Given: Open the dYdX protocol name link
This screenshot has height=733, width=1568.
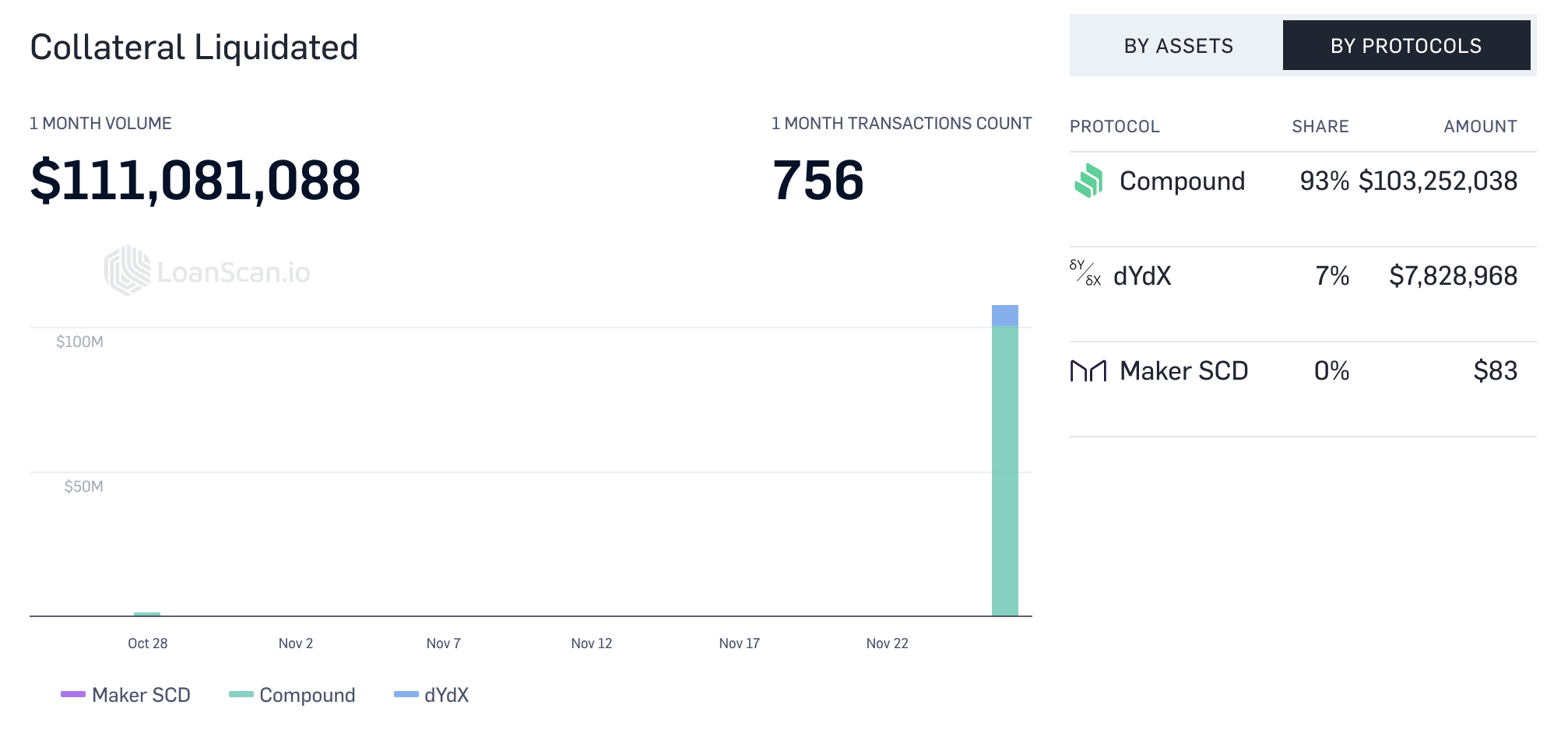Looking at the screenshot, I should (1142, 276).
